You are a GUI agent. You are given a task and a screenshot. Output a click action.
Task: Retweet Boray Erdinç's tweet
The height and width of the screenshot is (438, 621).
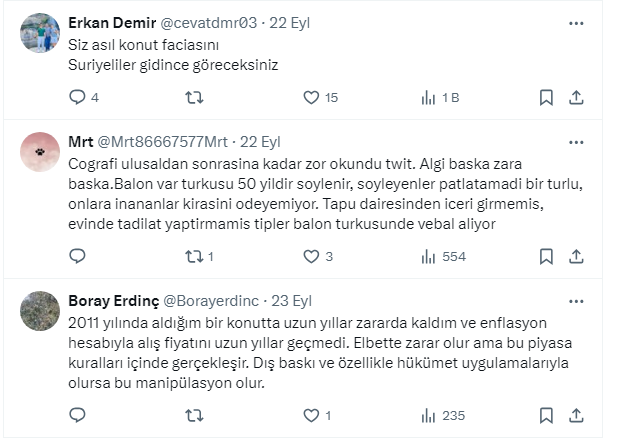[x=195, y=415]
